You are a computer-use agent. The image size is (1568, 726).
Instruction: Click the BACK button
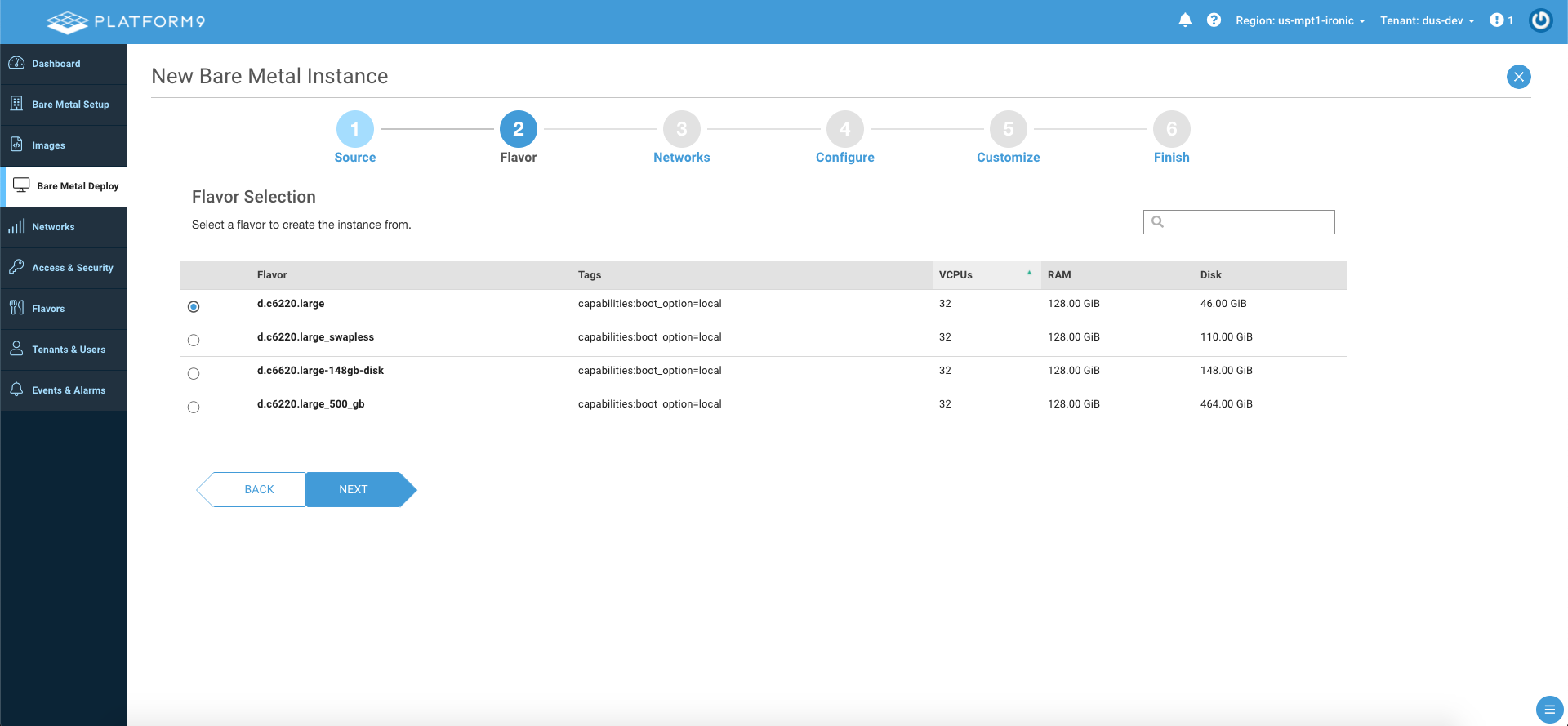[252, 489]
